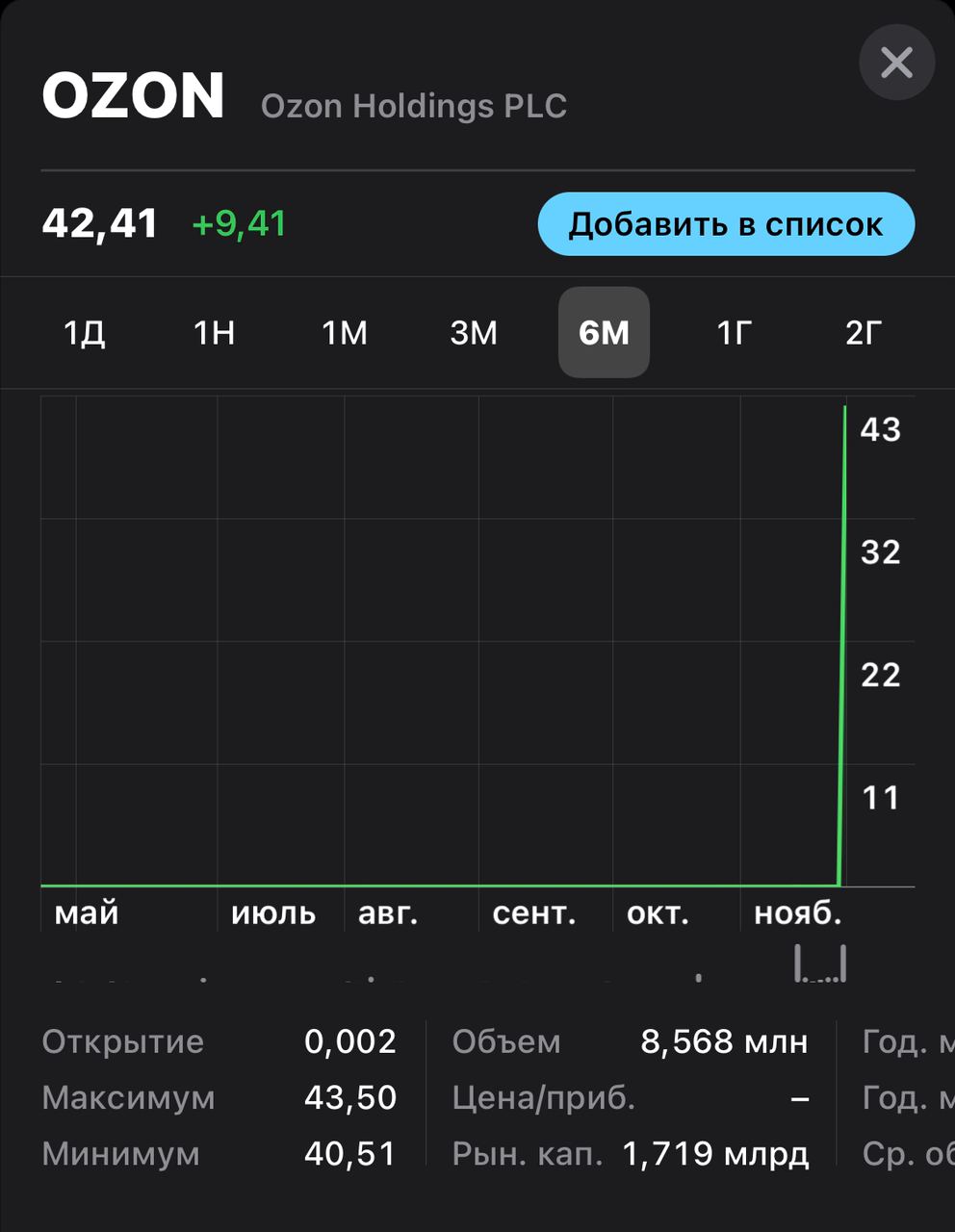Tap the 11 y-axis label
The height and width of the screenshot is (1232, 955).
pyautogui.click(x=881, y=798)
